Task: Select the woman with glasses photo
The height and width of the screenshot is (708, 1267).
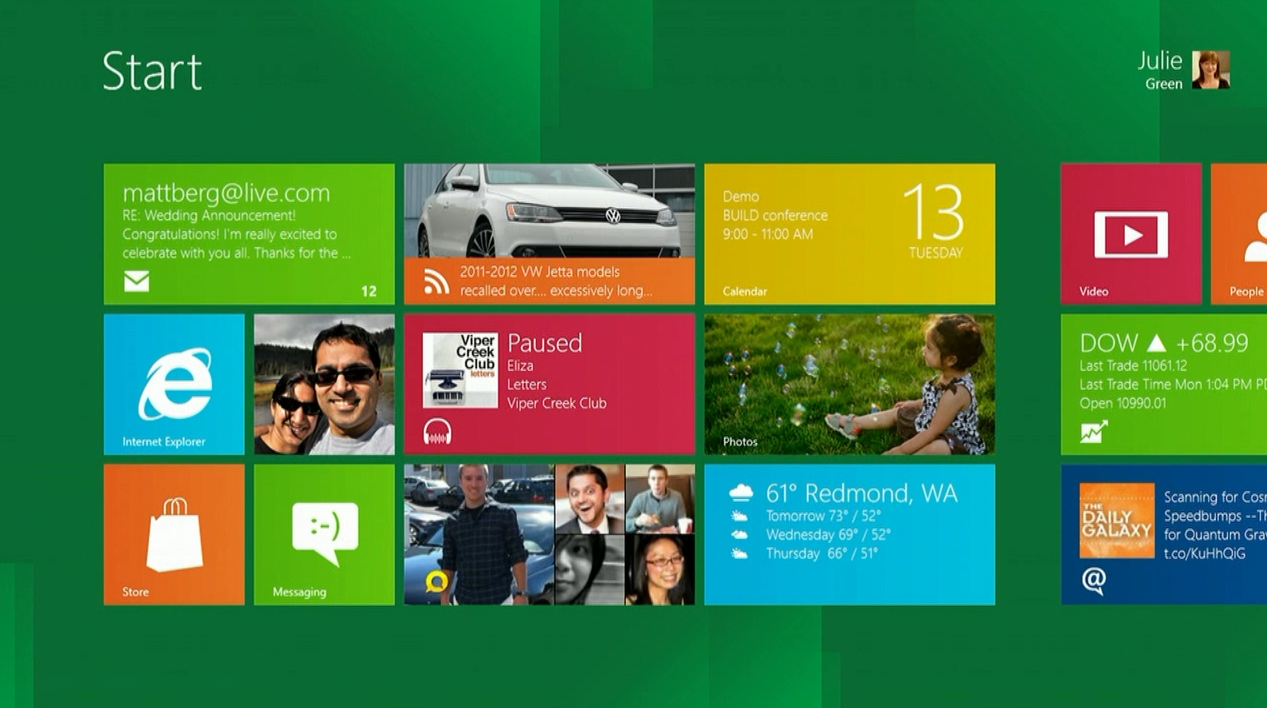Action: tap(660, 570)
